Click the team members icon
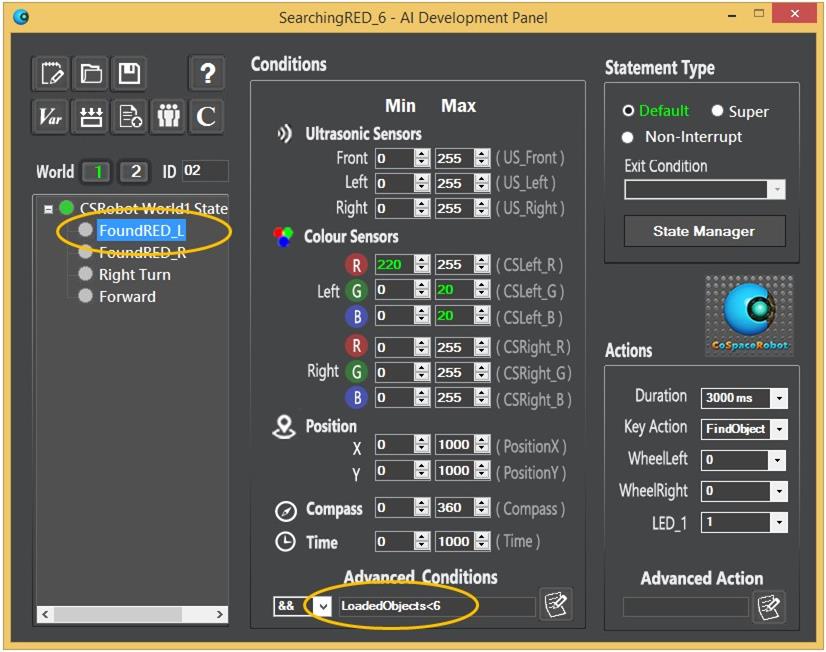The width and height of the screenshot is (826, 652). (x=167, y=116)
